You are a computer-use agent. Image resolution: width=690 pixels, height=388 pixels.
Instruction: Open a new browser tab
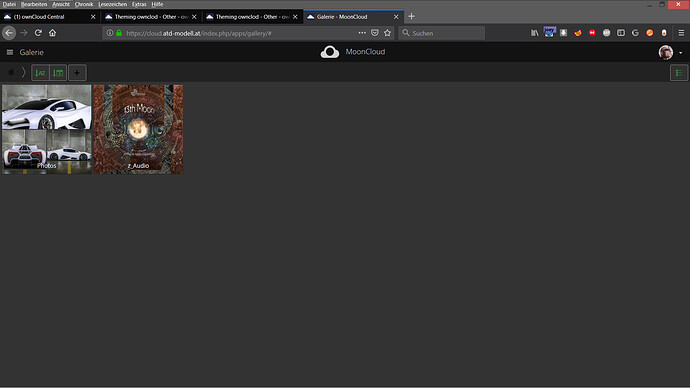411,17
